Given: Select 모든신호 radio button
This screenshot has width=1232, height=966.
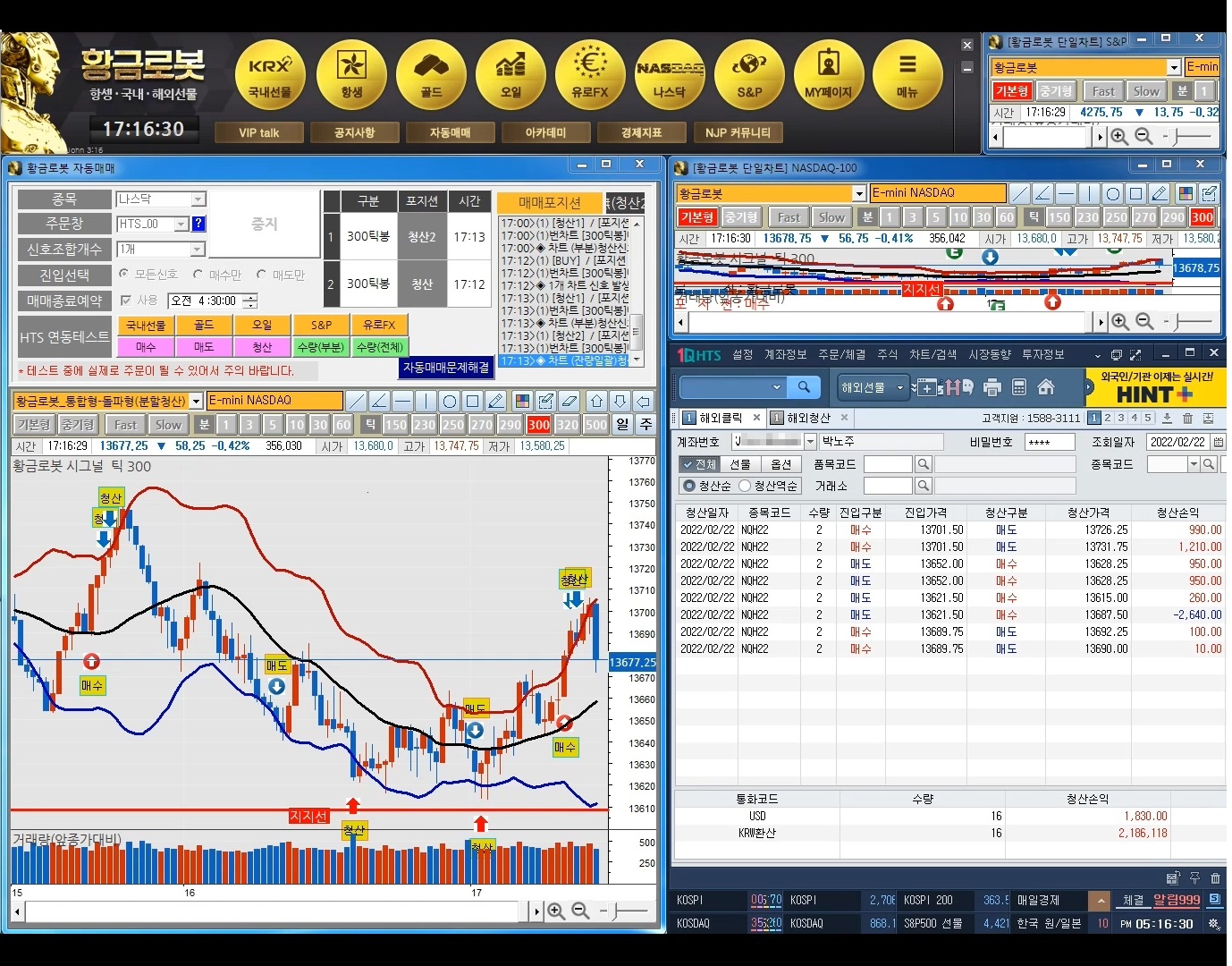Looking at the screenshot, I should [x=124, y=275].
